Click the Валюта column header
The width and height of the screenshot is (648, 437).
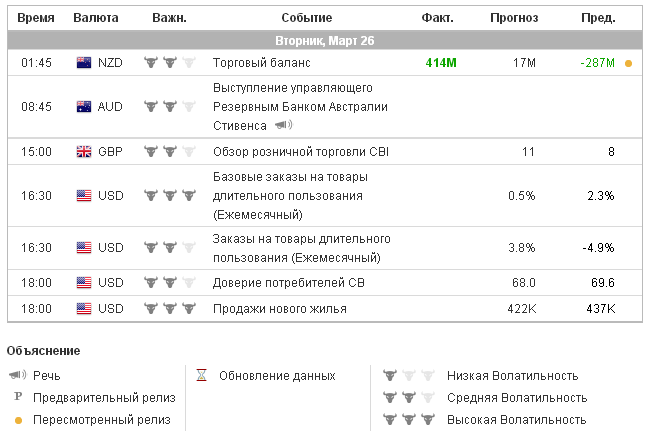point(97,19)
